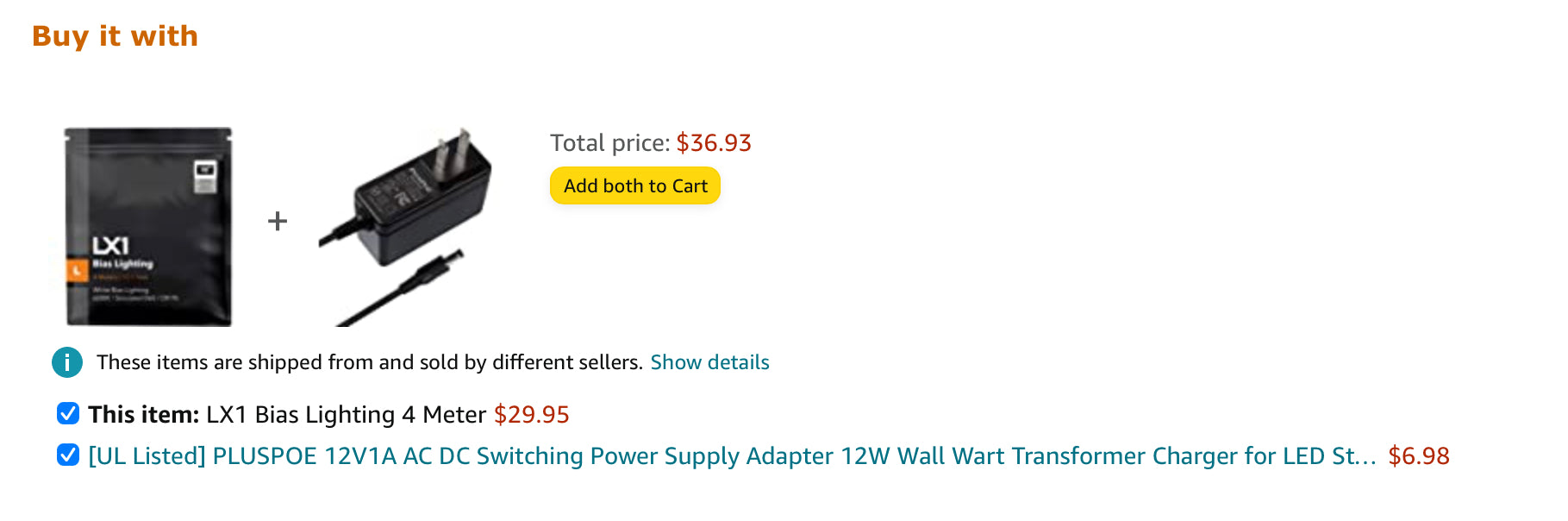Click the blue info icon
This screenshot has width=1568, height=521.
(67, 362)
